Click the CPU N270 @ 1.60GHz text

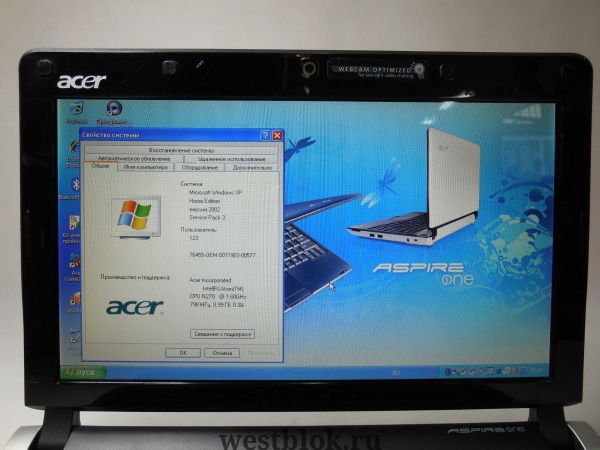coord(218,297)
